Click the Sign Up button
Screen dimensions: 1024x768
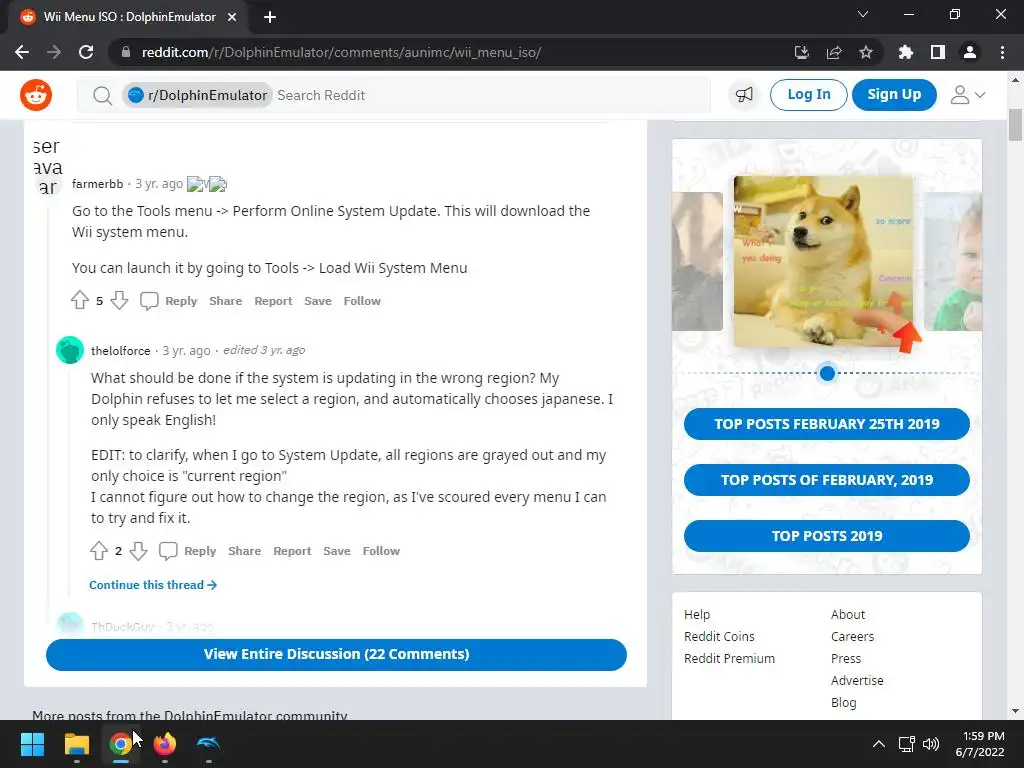[x=894, y=95]
